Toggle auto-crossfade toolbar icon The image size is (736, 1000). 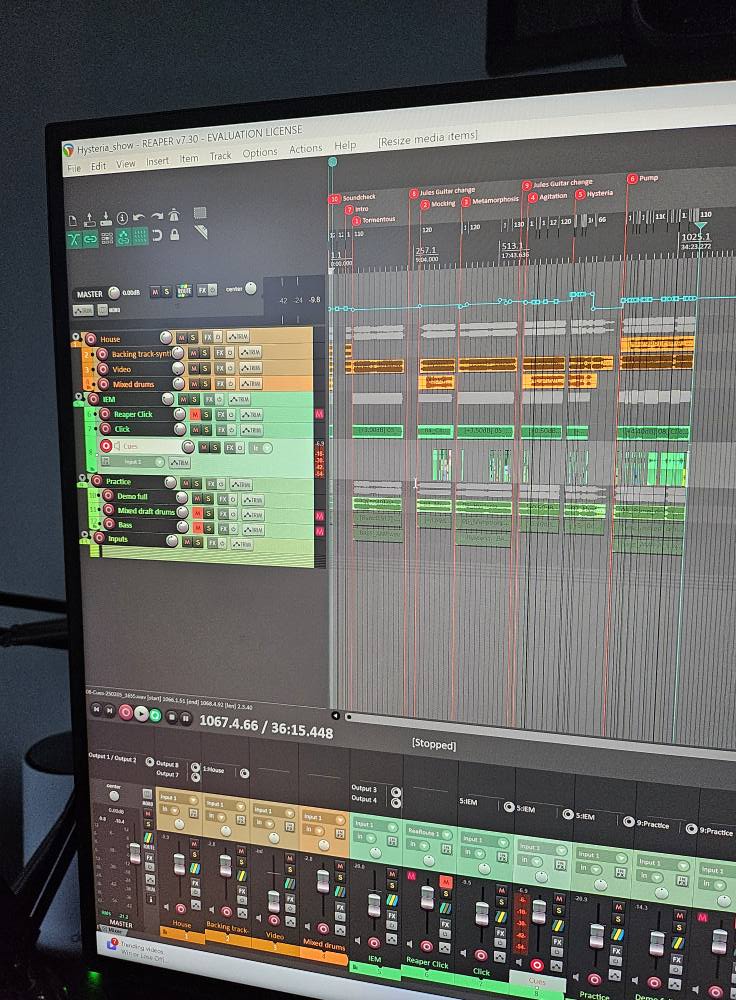pyautogui.click(x=74, y=239)
